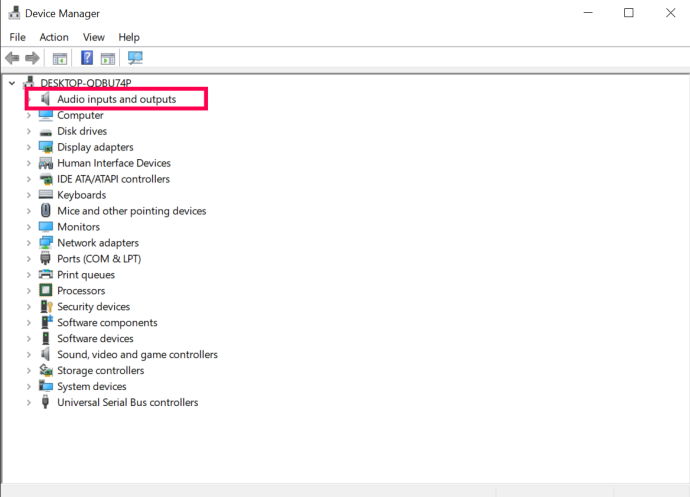Click the Forward arrow toolbar icon
690x497 pixels.
point(32,58)
